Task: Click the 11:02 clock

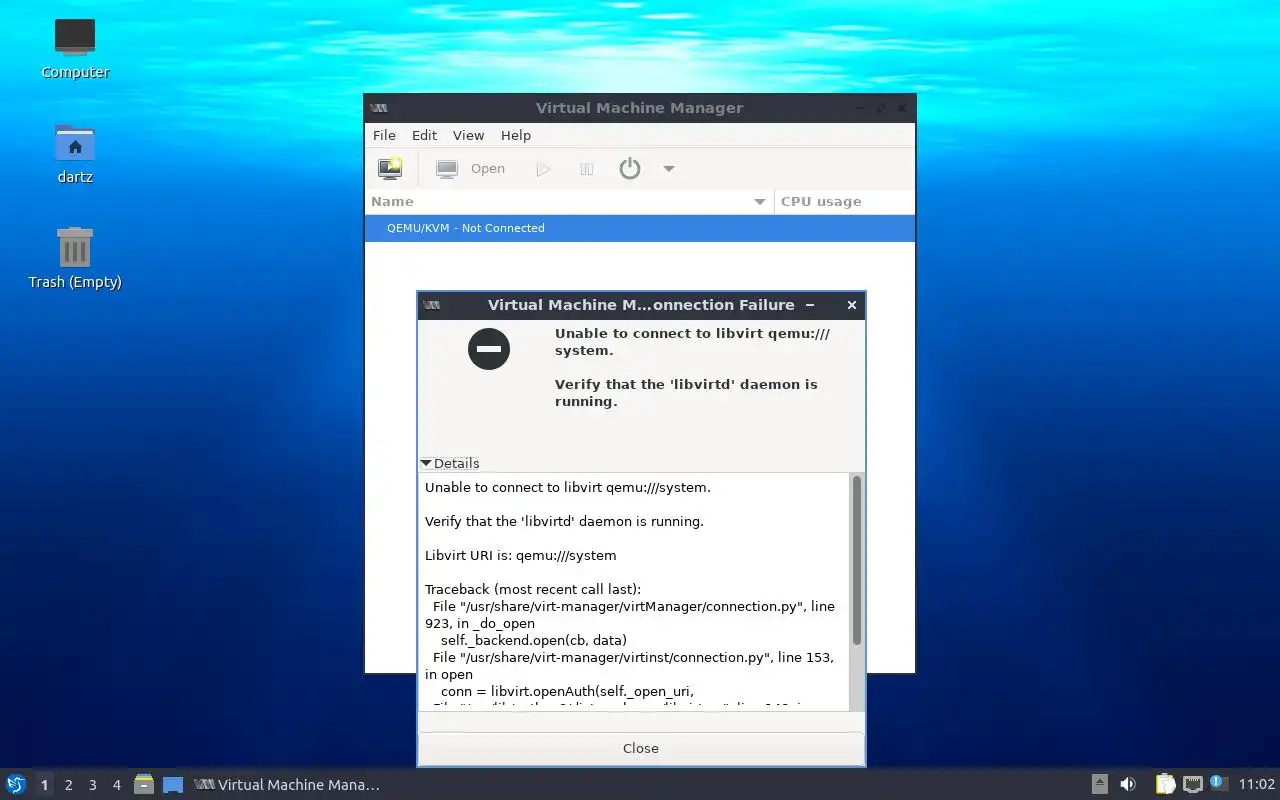Action: coord(1257,785)
